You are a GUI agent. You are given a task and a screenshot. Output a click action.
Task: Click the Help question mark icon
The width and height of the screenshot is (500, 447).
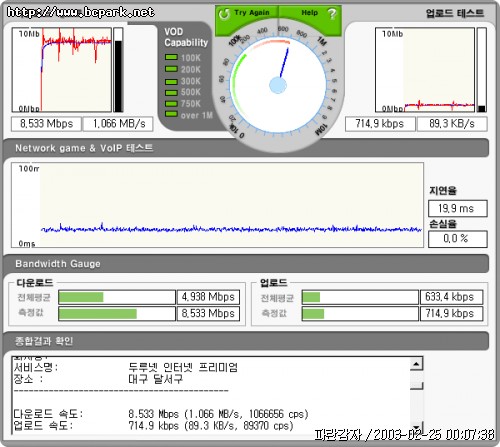[332, 14]
